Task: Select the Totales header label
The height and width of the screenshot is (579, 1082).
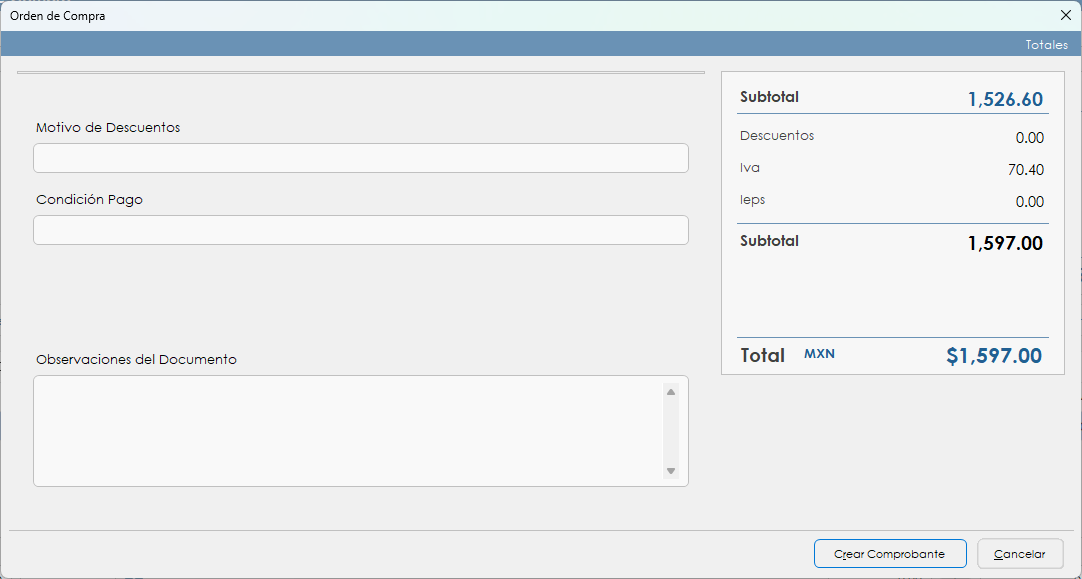Action: point(1046,45)
